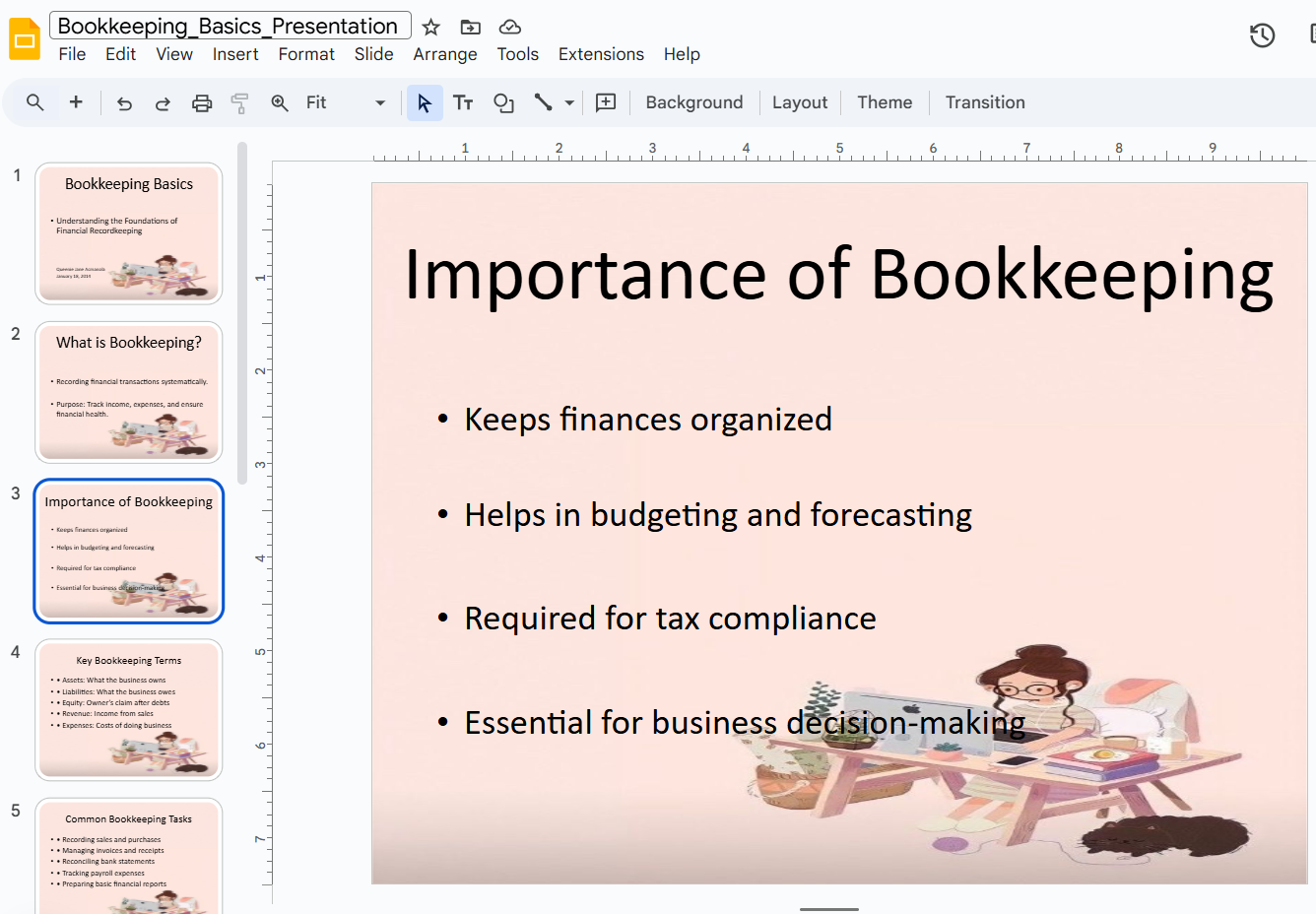Screen dimensions: 1316x914
Task: Click the search menus magnifier icon
Action: point(35,102)
